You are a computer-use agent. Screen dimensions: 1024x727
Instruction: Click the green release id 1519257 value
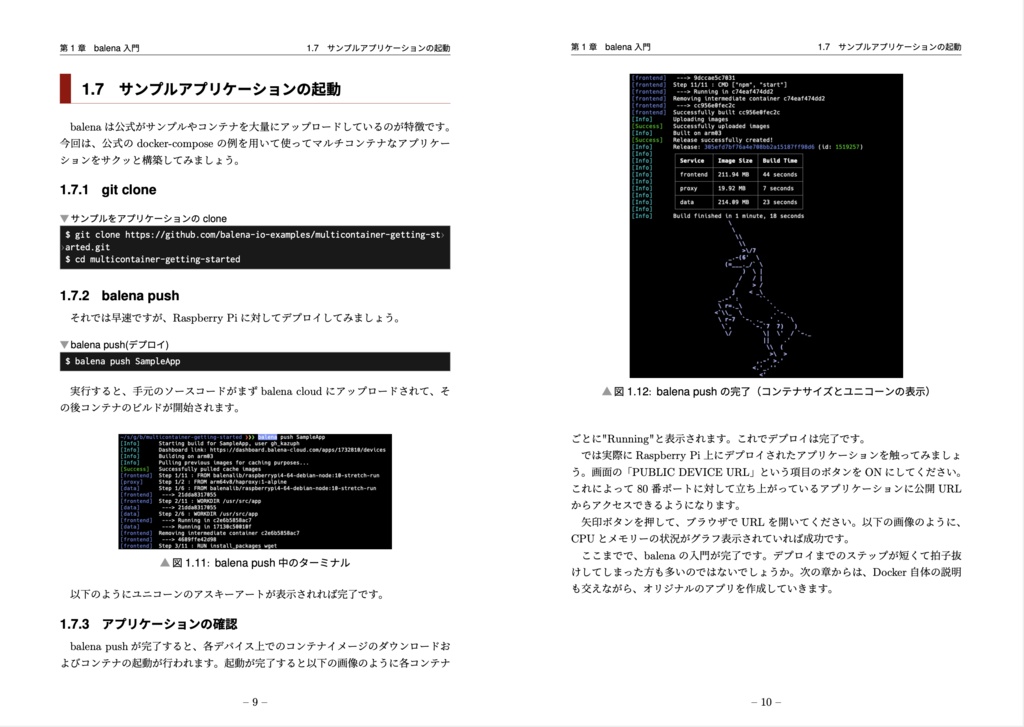tap(847, 147)
